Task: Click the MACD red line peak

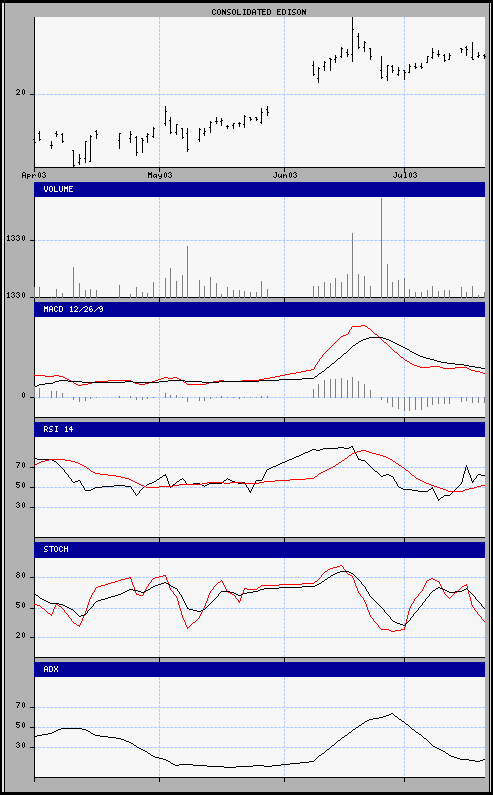Action: [x=361, y=326]
